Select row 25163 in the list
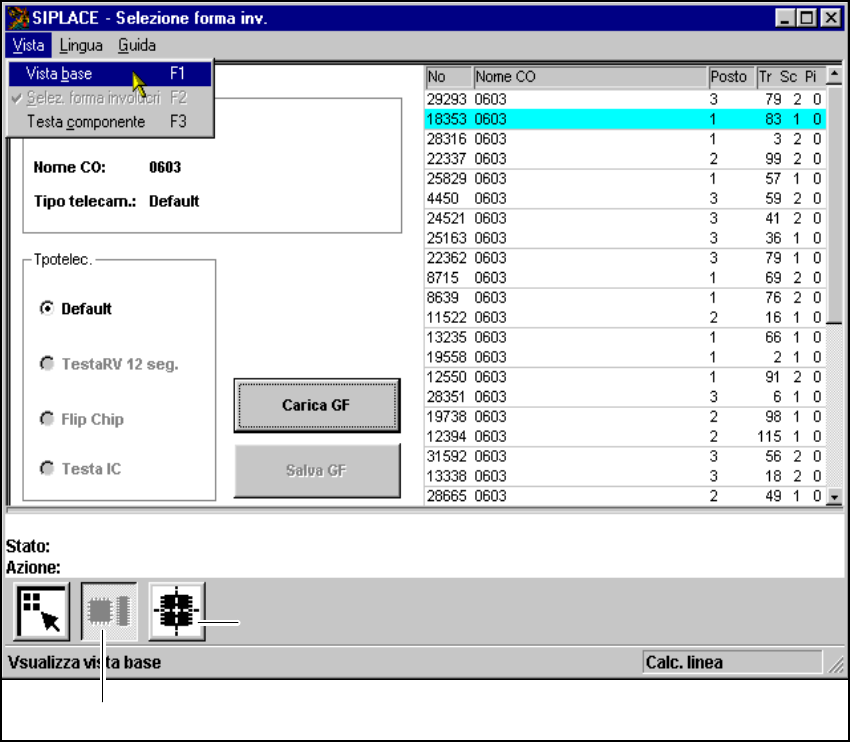 tap(625, 238)
